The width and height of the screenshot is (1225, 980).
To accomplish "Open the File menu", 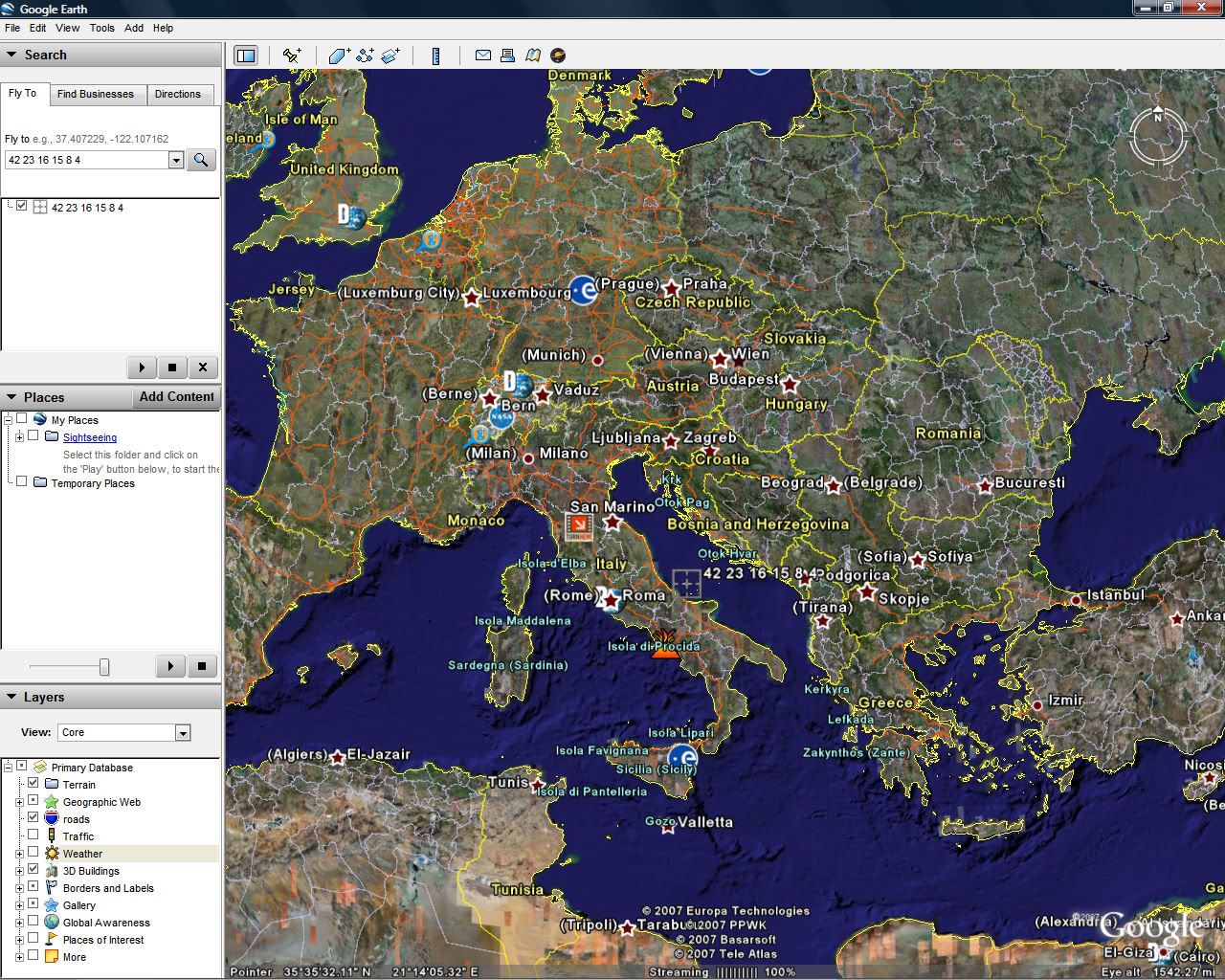I will tap(12, 28).
